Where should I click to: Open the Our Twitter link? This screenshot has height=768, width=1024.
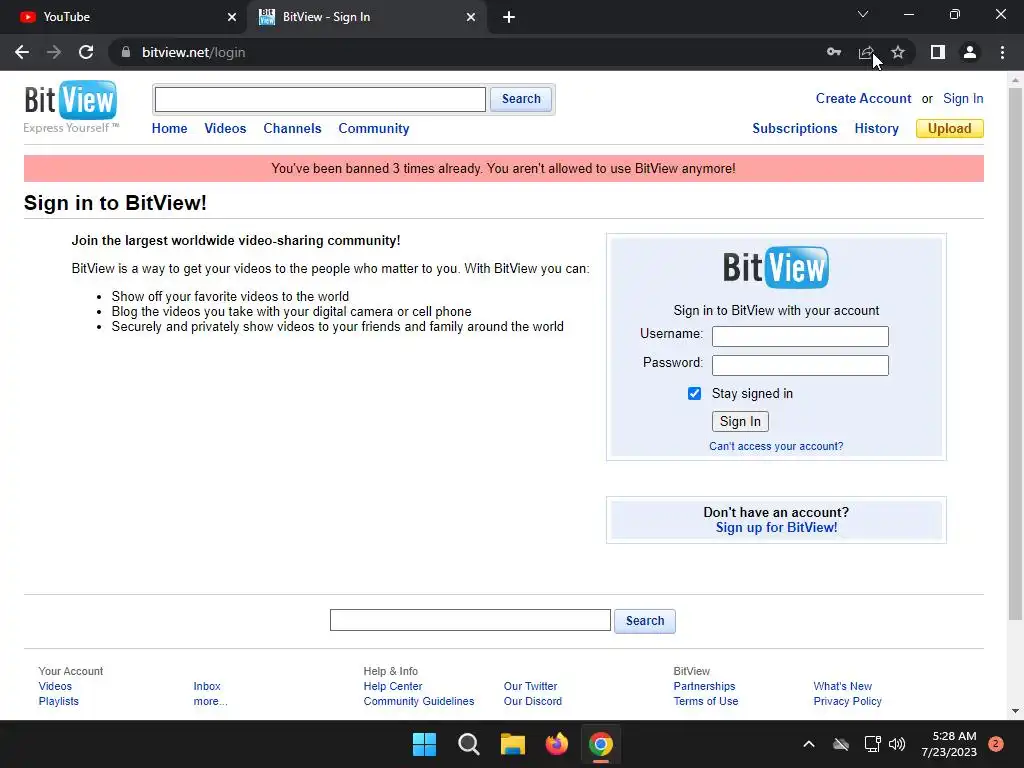click(530, 686)
